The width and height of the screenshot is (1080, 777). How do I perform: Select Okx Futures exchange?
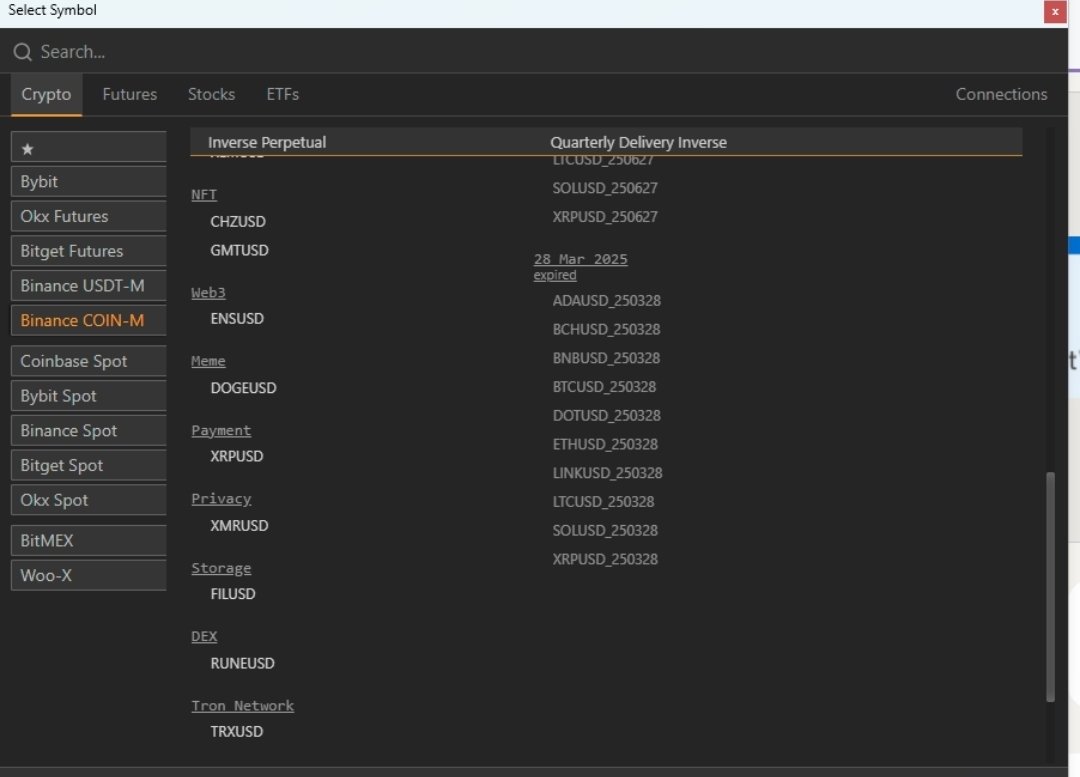[89, 216]
